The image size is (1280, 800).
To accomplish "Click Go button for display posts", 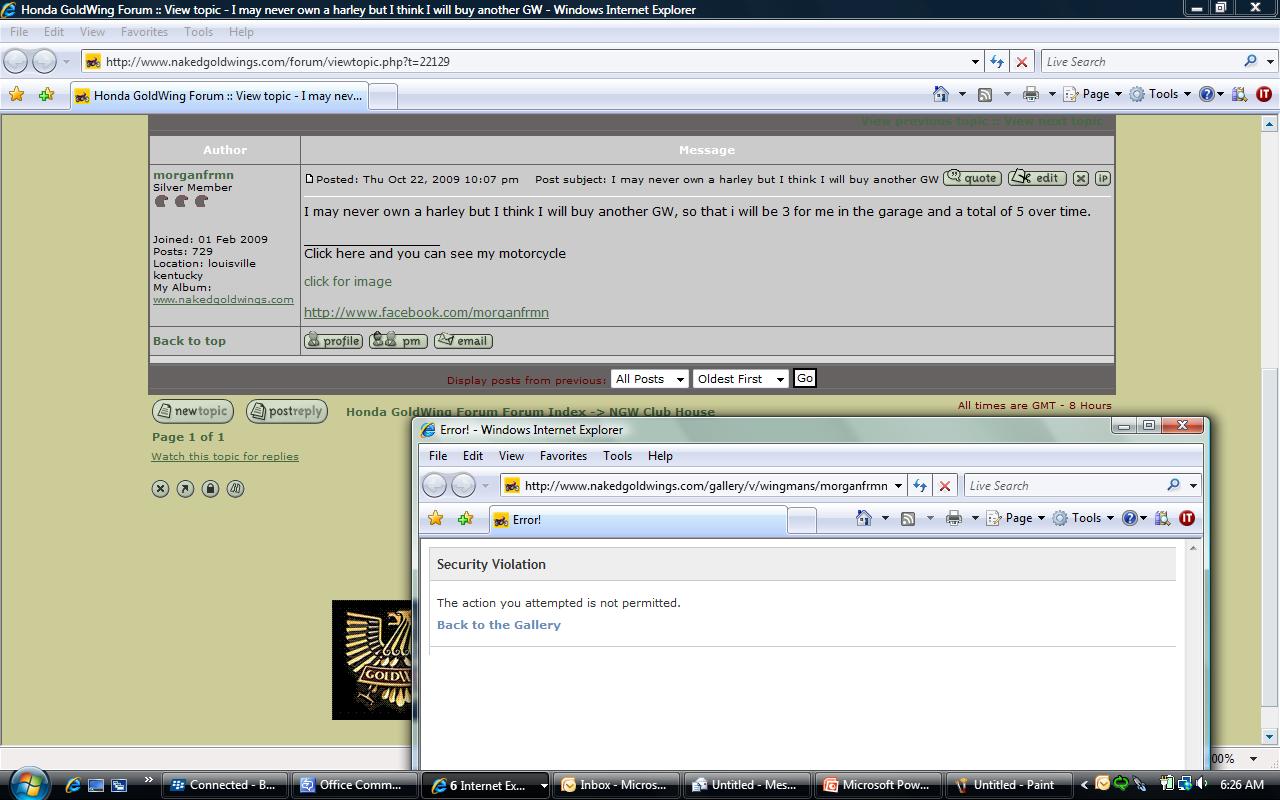I will [x=804, y=379].
